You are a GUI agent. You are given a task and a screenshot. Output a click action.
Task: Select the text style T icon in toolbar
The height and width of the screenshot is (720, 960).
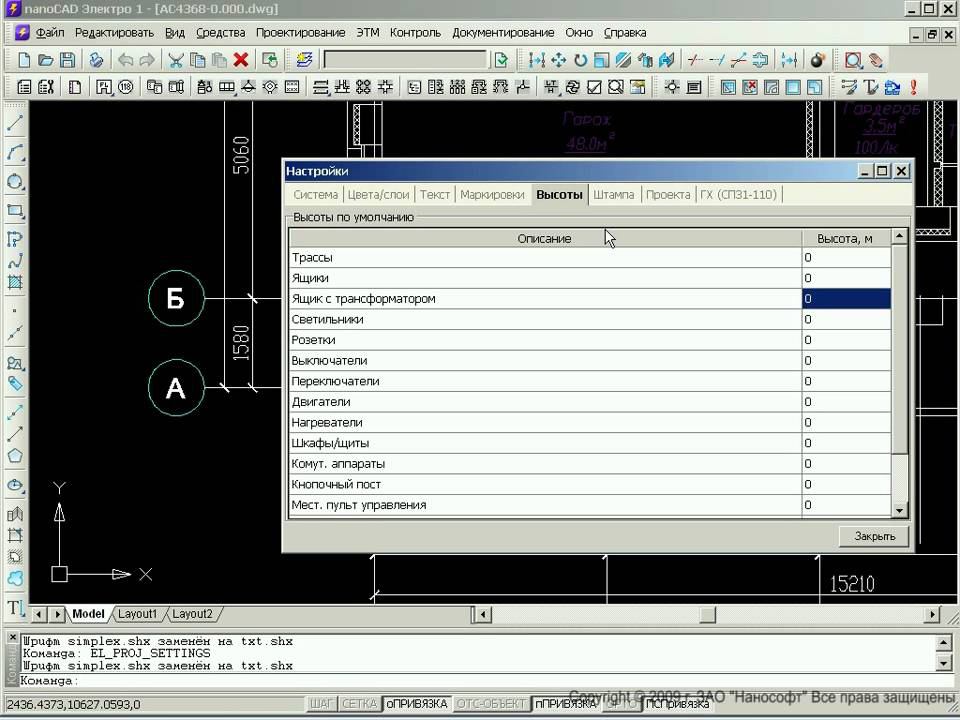[x=871, y=87]
